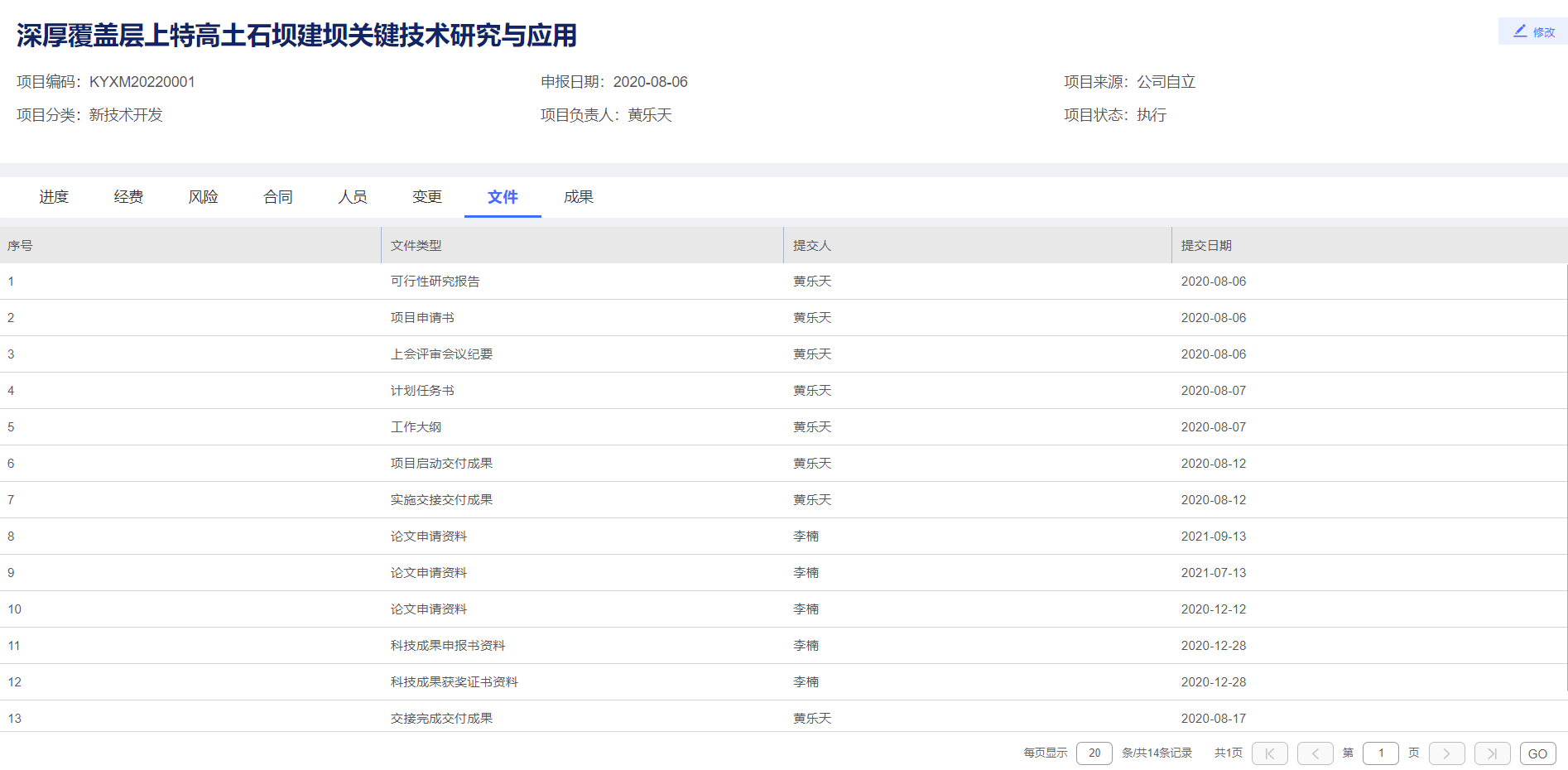Open the 合同 tab
Image resolution: width=1568 pixels, height=770 pixels.
(x=277, y=197)
